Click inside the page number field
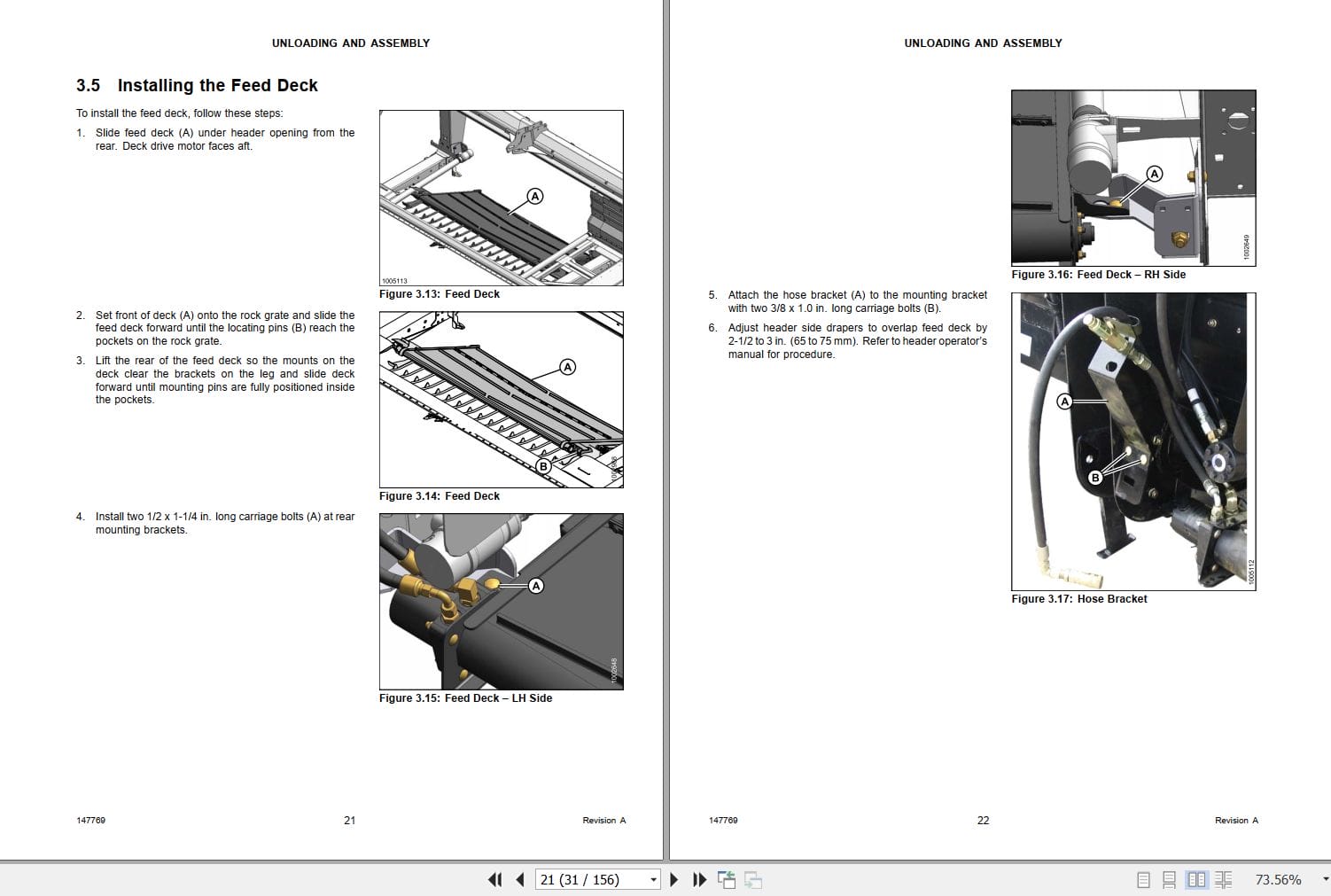 585,879
